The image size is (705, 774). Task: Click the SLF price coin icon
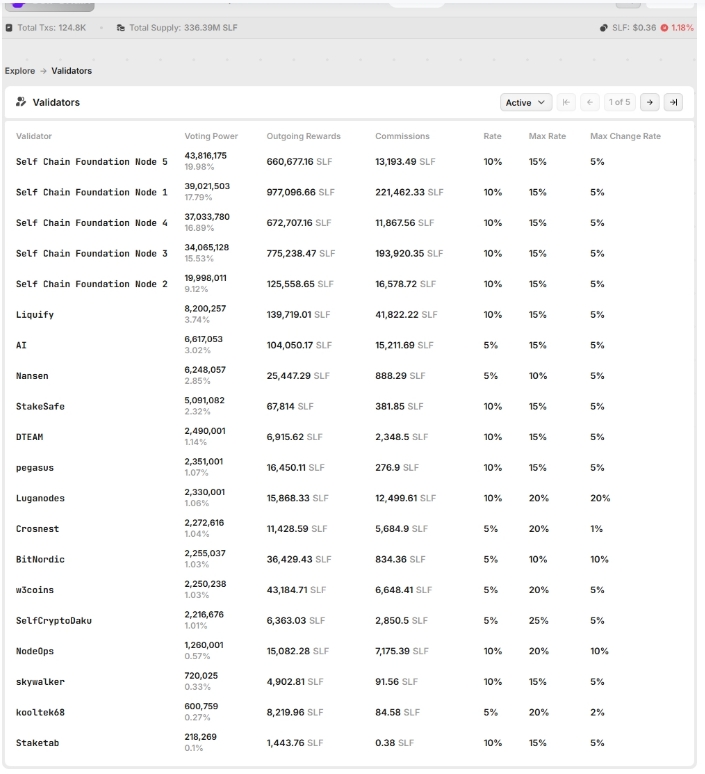tap(603, 28)
